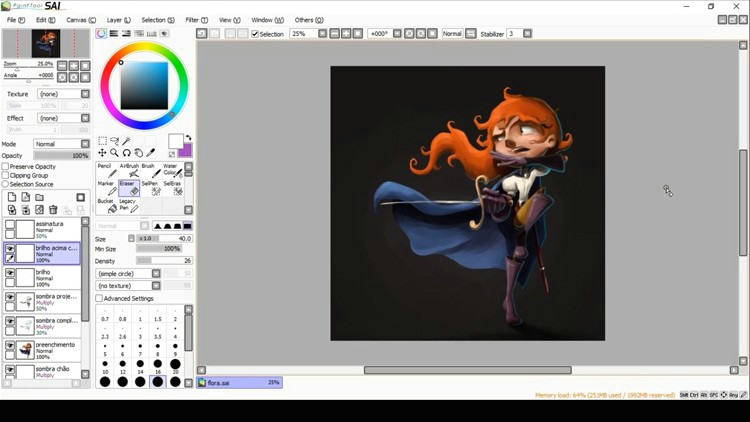
Task: Click the horizontal canvas scrollbar
Action: pos(467,370)
